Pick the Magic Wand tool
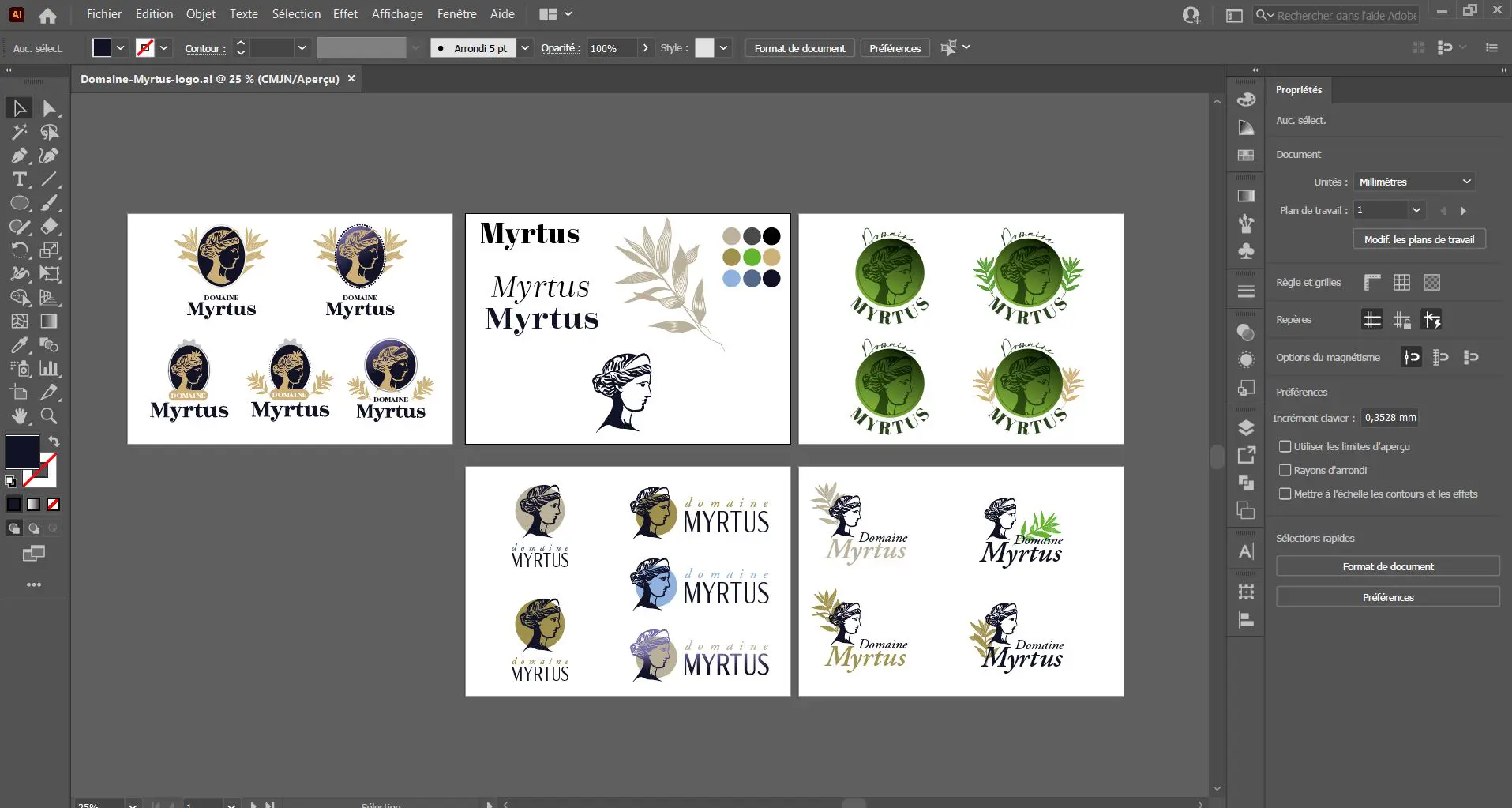The image size is (1512, 808). [x=19, y=132]
